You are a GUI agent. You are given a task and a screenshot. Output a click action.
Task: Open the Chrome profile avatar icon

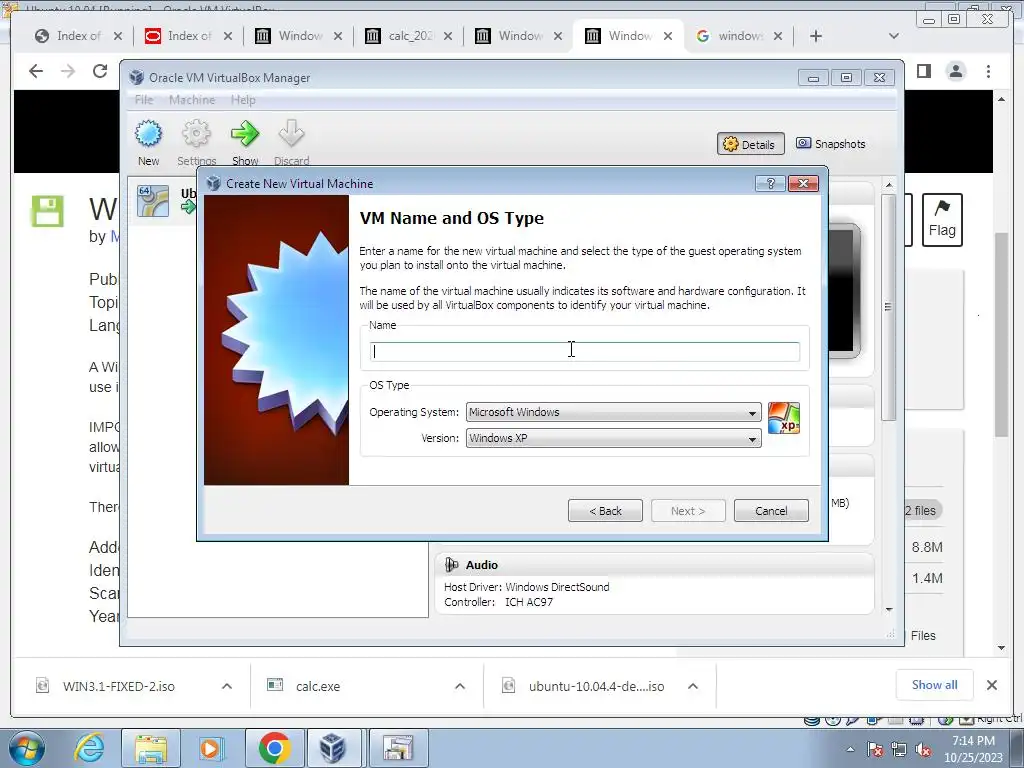pos(956,71)
